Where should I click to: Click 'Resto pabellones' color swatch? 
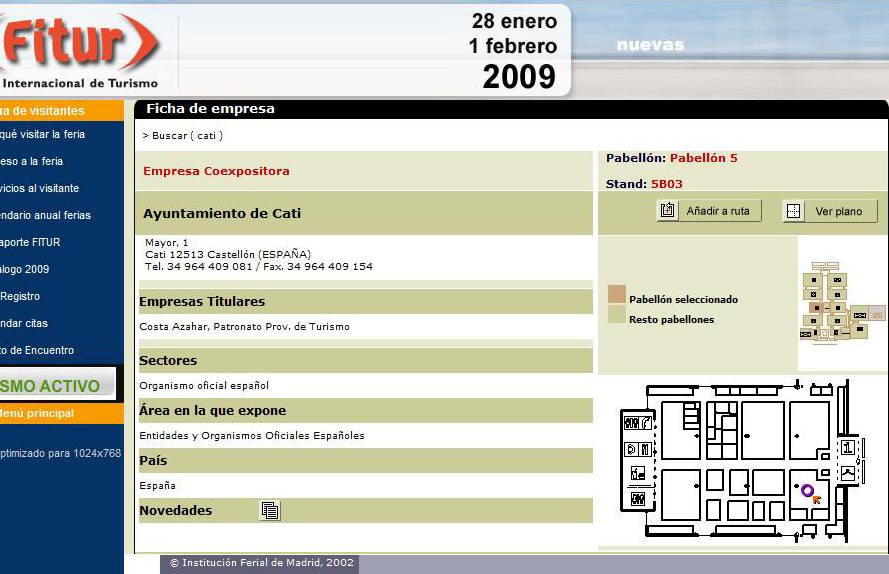tap(617, 314)
